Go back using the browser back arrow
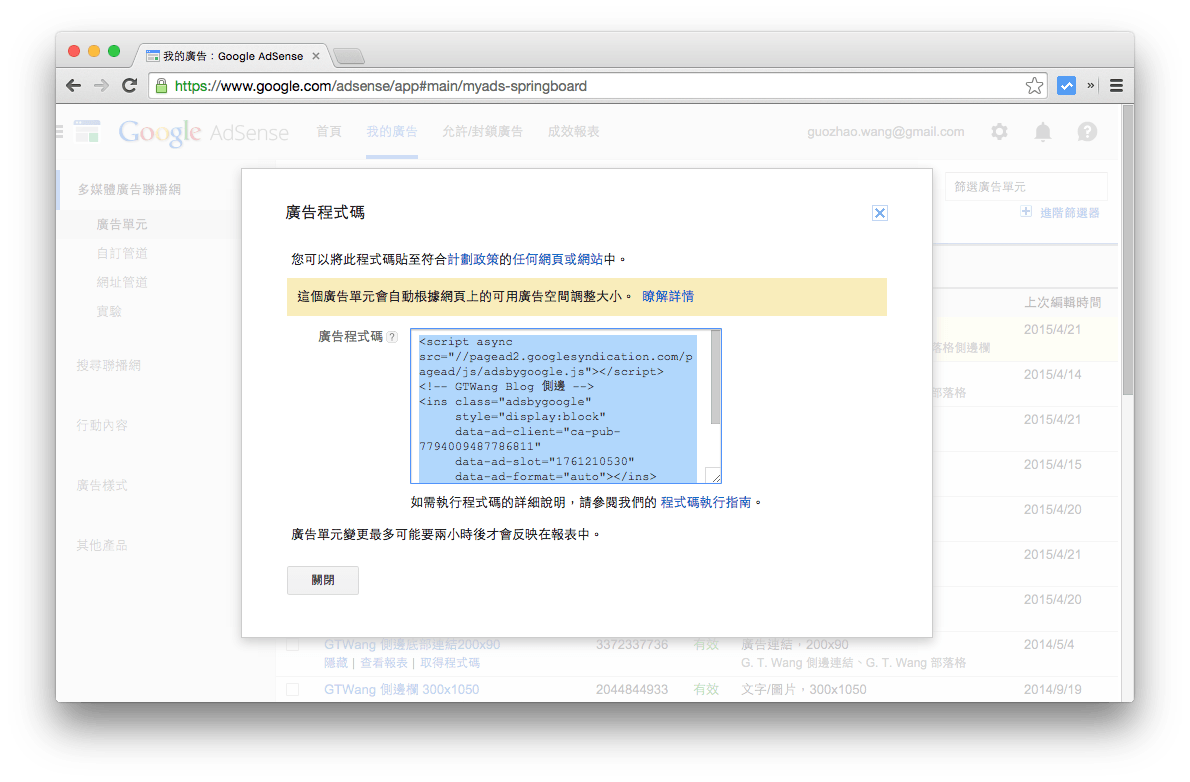Screen dimensions: 1190x782 click(73, 86)
